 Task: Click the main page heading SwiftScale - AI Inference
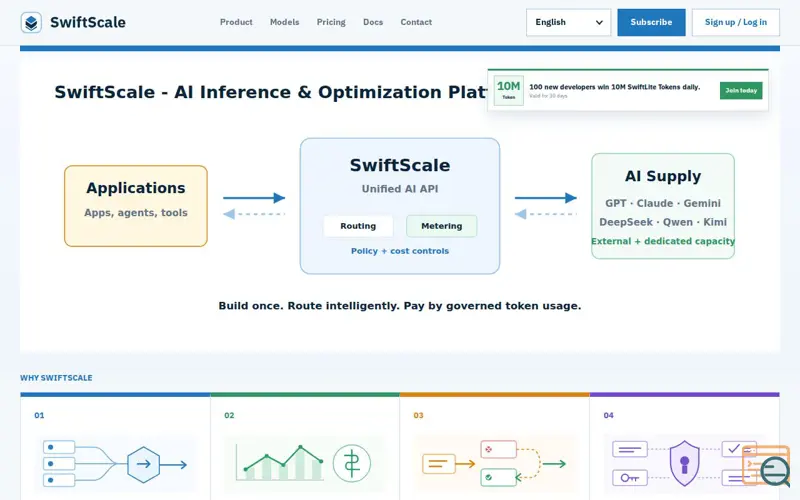[270, 92]
